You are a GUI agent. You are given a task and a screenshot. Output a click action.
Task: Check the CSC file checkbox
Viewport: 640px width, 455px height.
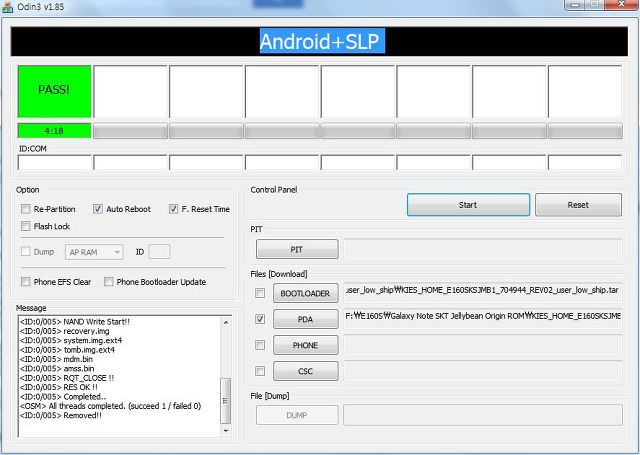point(260,371)
